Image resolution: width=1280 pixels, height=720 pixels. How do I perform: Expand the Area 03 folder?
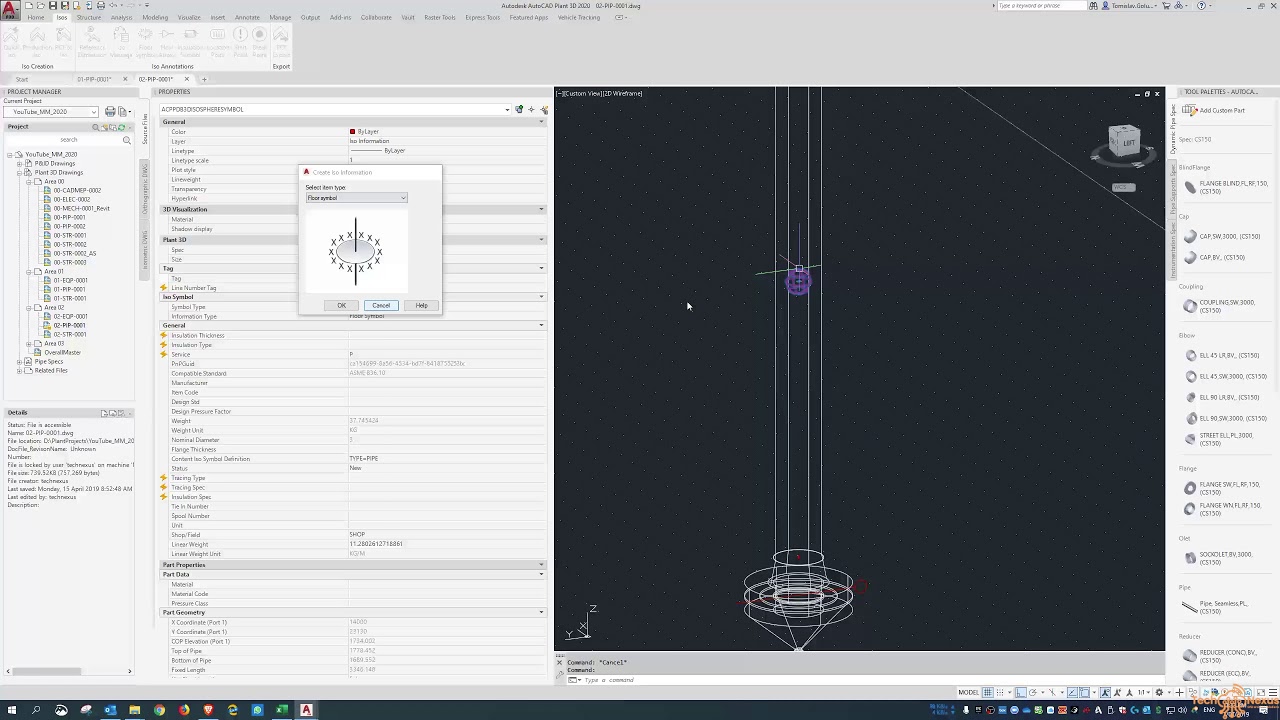(x=28, y=343)
